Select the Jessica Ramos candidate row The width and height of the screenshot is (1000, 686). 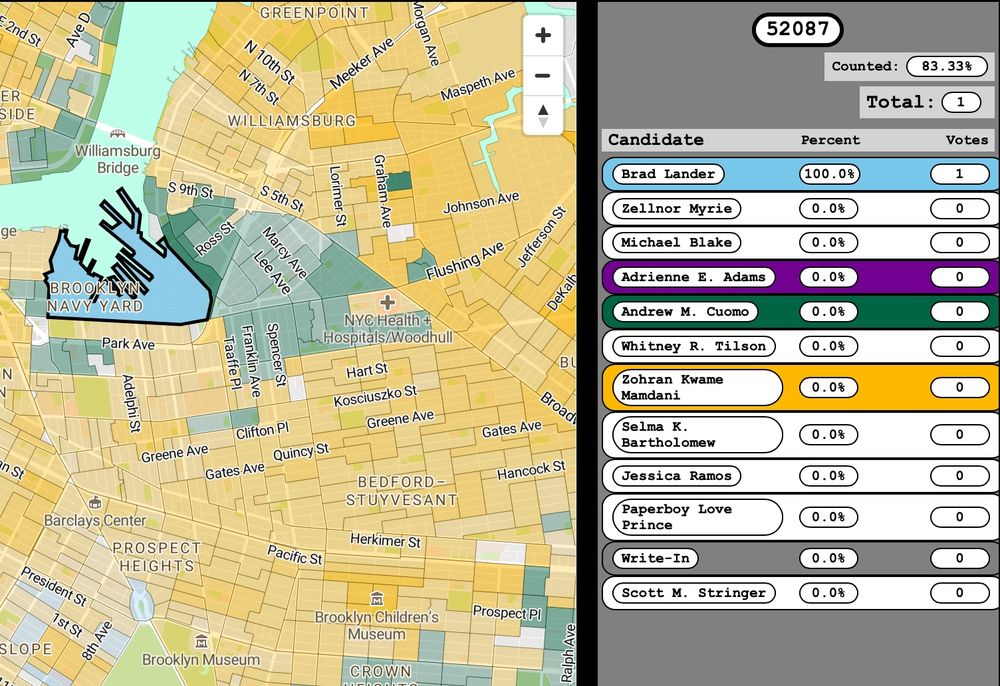(800, 476)
